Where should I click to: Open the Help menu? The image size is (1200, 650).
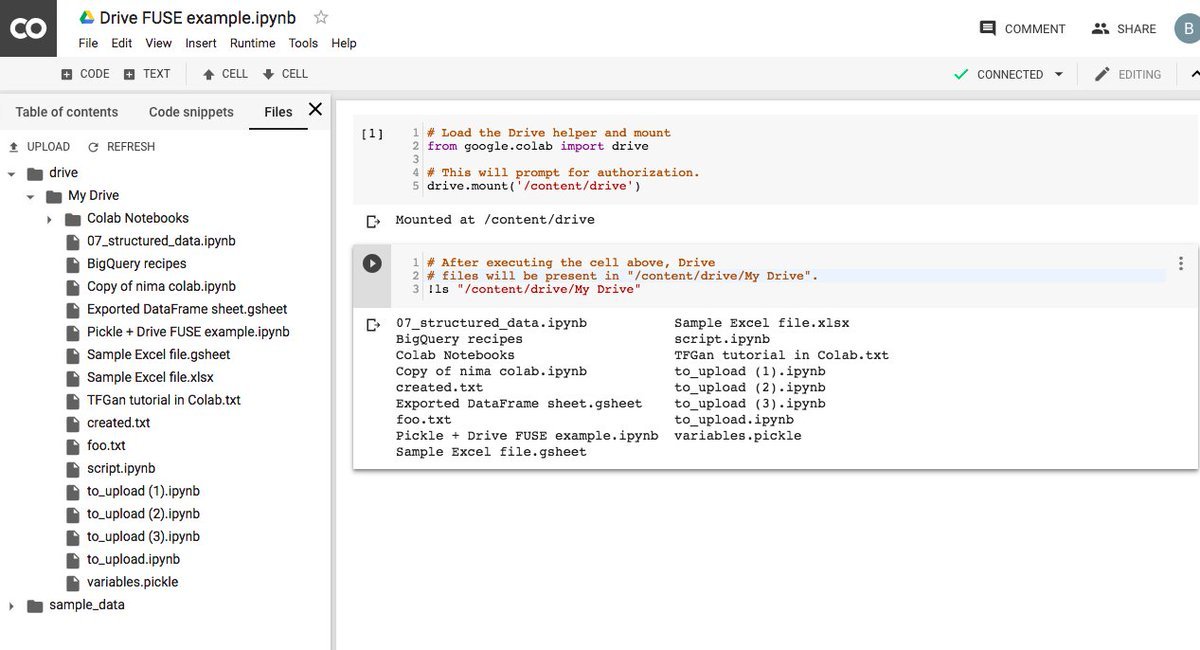click(x=344, y=43)
